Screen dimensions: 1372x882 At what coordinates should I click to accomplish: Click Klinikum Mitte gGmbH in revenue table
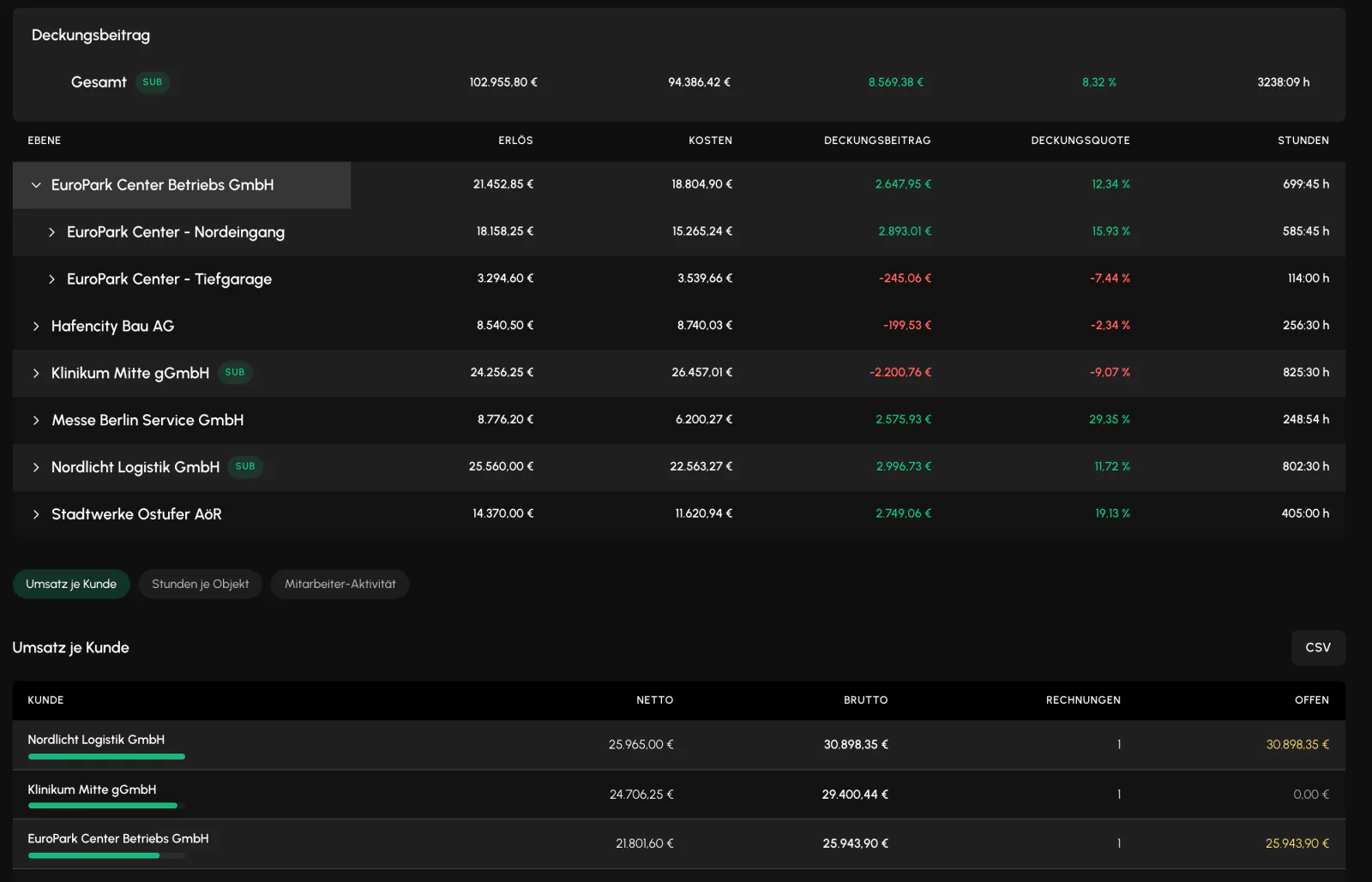click(92, 790)
